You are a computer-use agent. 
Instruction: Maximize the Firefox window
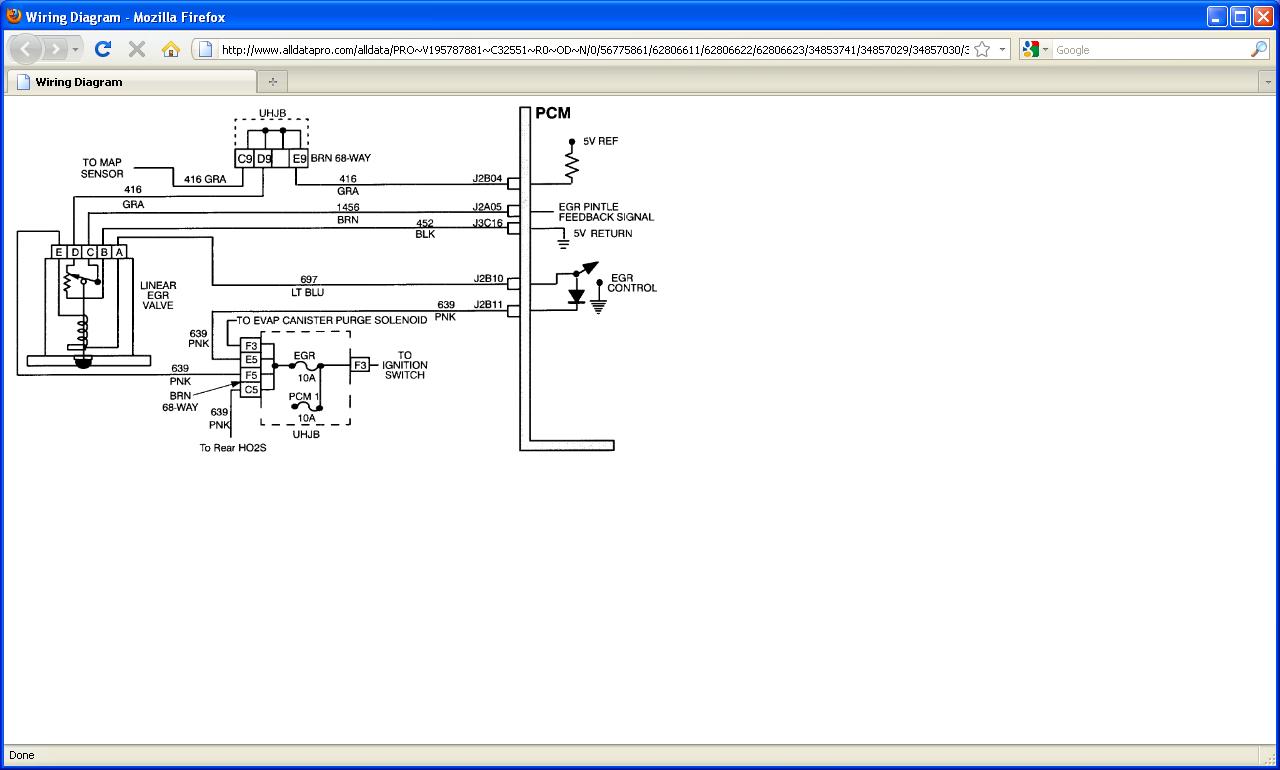pos(1240,17)
